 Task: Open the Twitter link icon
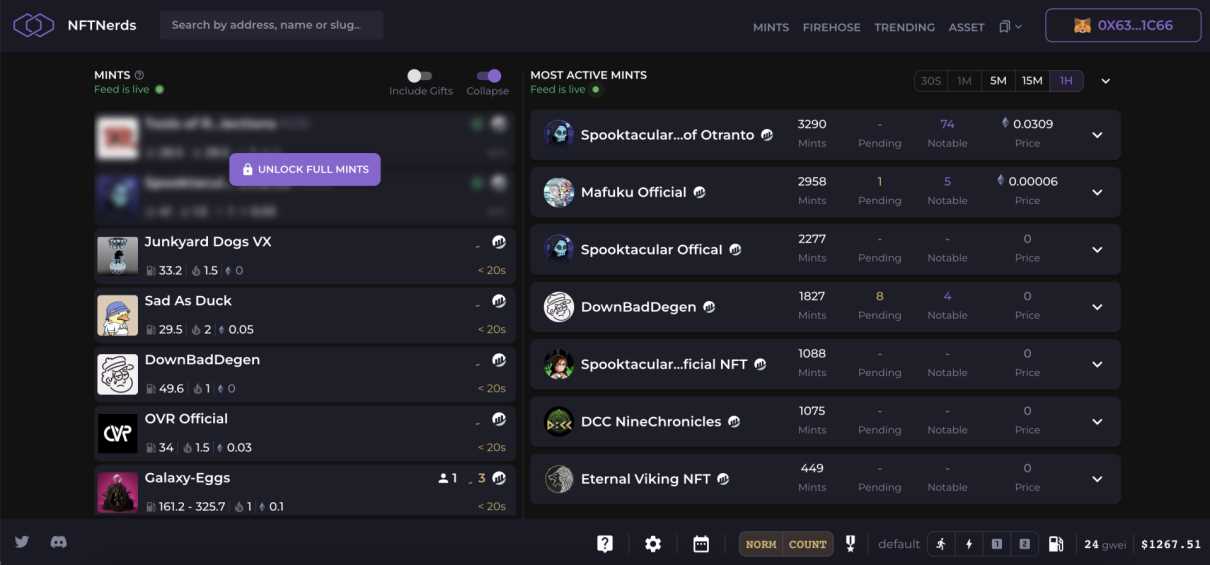click(22, 542)
